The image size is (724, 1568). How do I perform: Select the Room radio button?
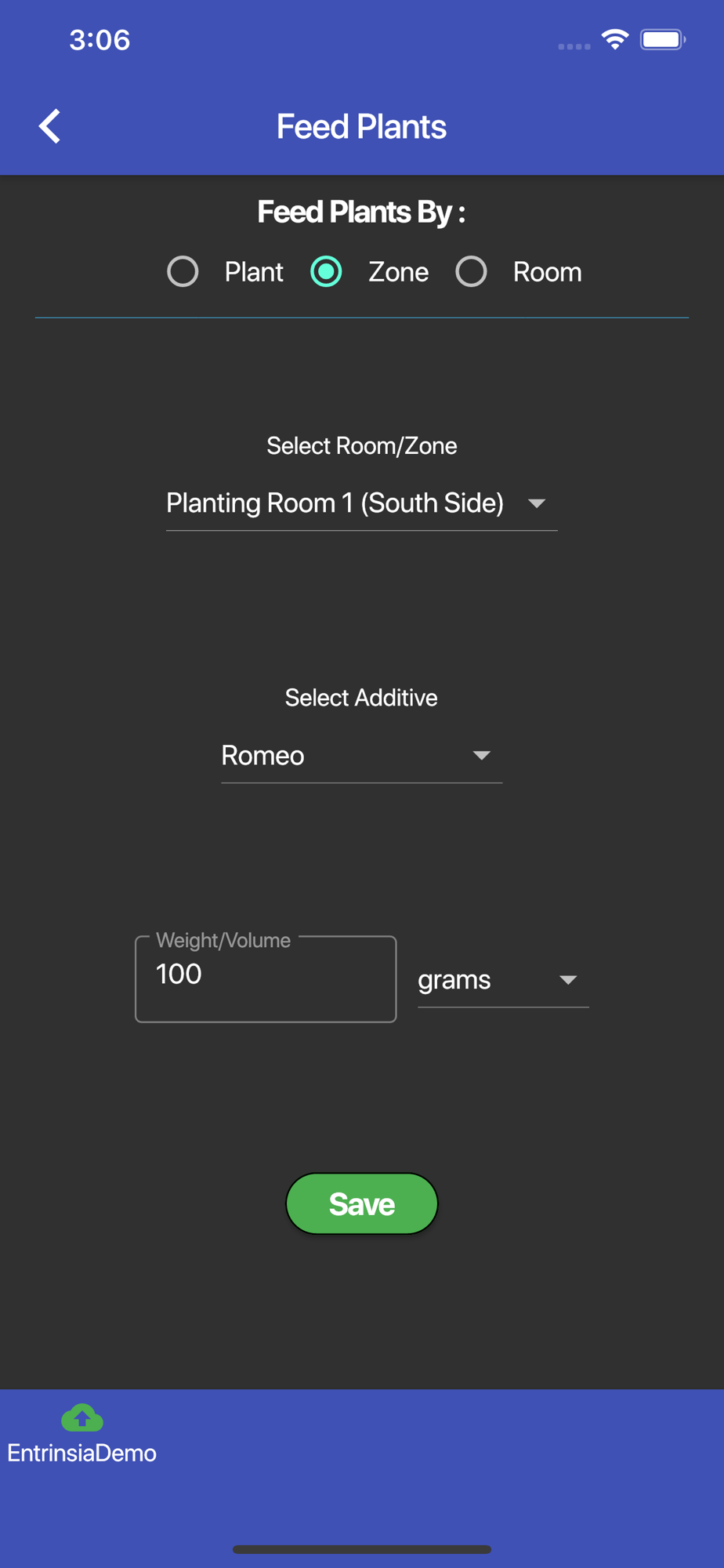point(471,272)
